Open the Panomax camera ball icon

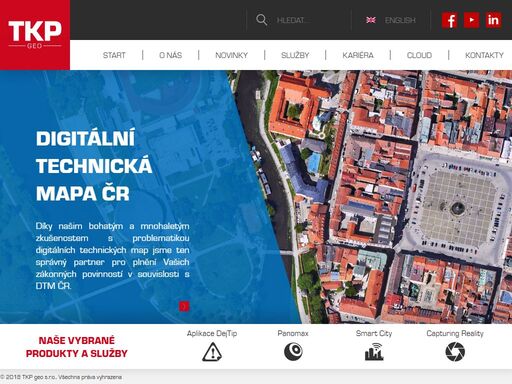click(293, 352)
